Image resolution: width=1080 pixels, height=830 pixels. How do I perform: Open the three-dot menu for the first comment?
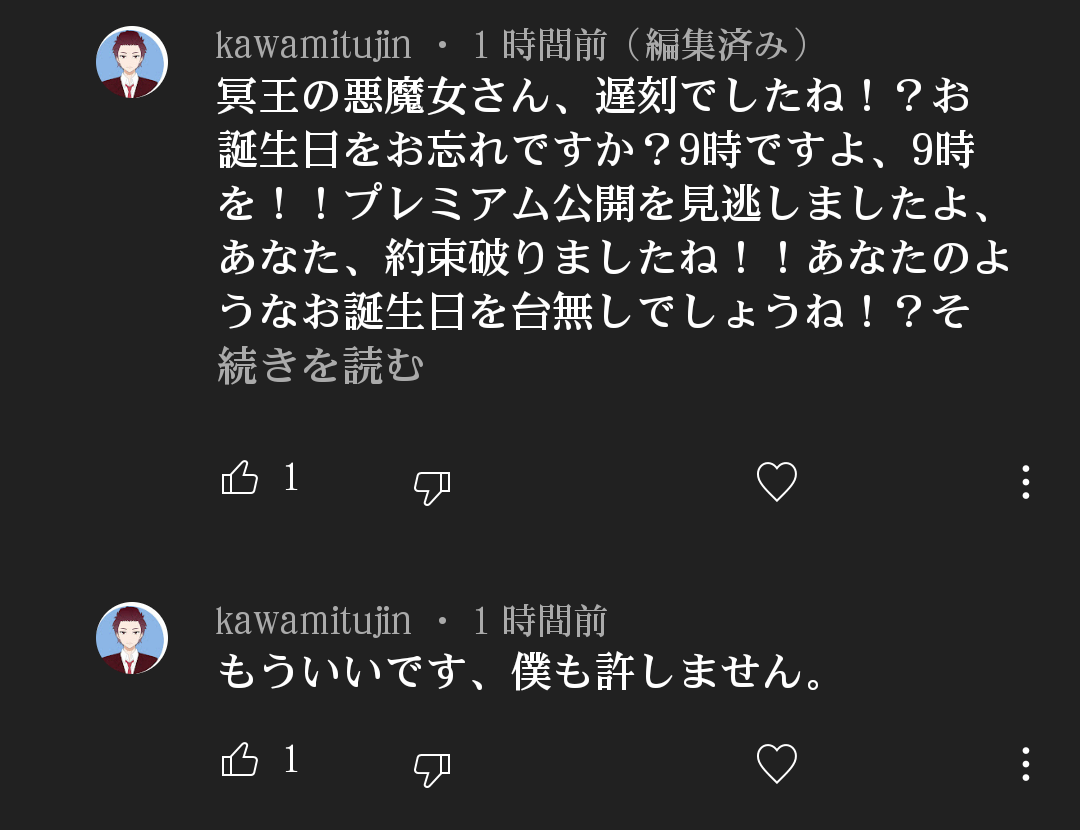[1025, 482]
